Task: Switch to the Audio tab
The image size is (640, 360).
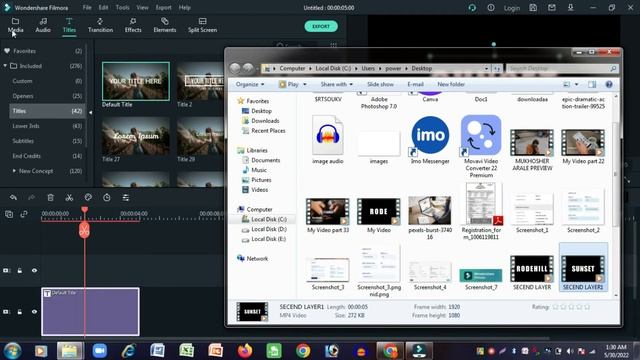Action: point(43,25)
